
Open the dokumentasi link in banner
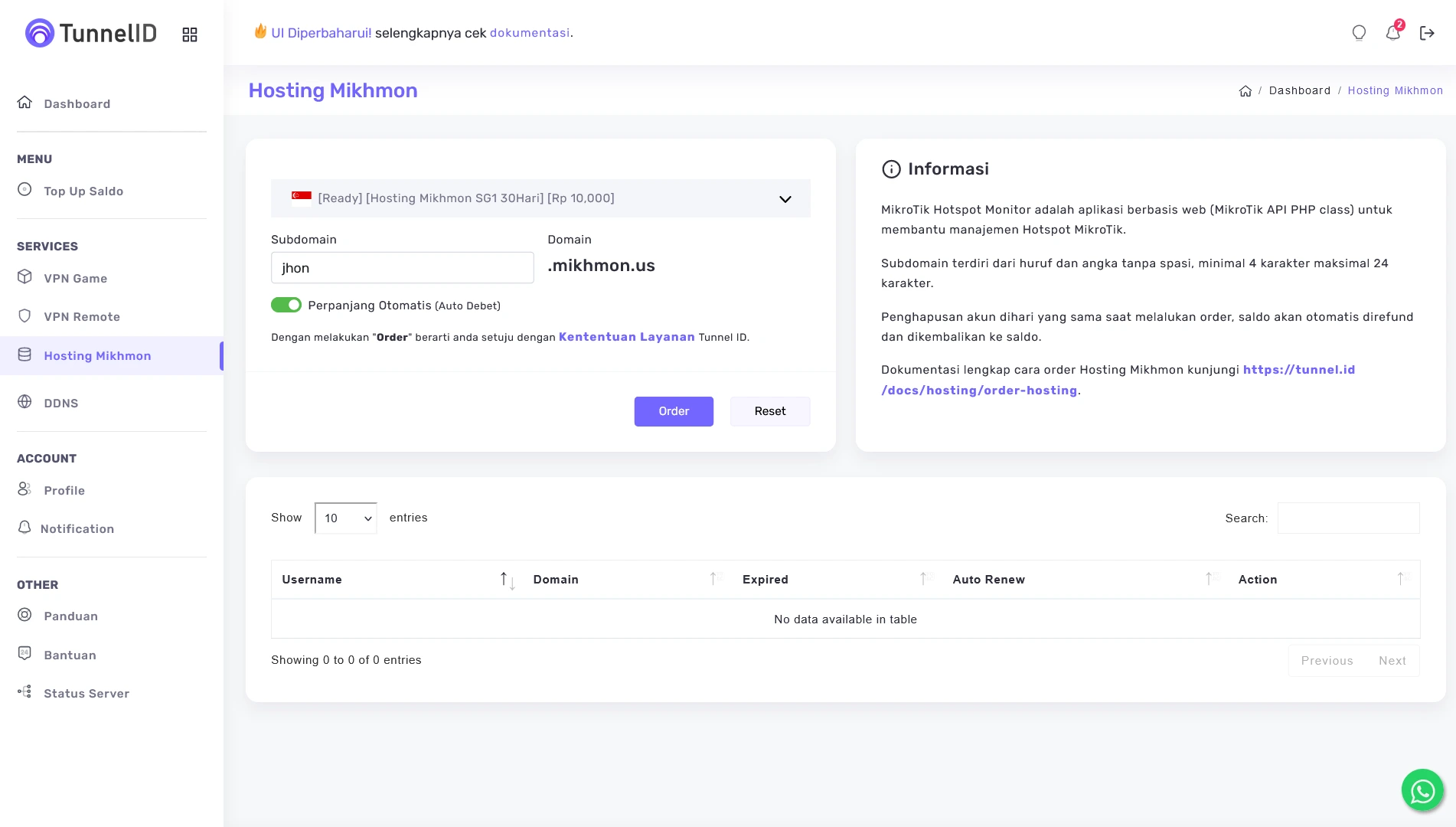(x=530, y=33)
